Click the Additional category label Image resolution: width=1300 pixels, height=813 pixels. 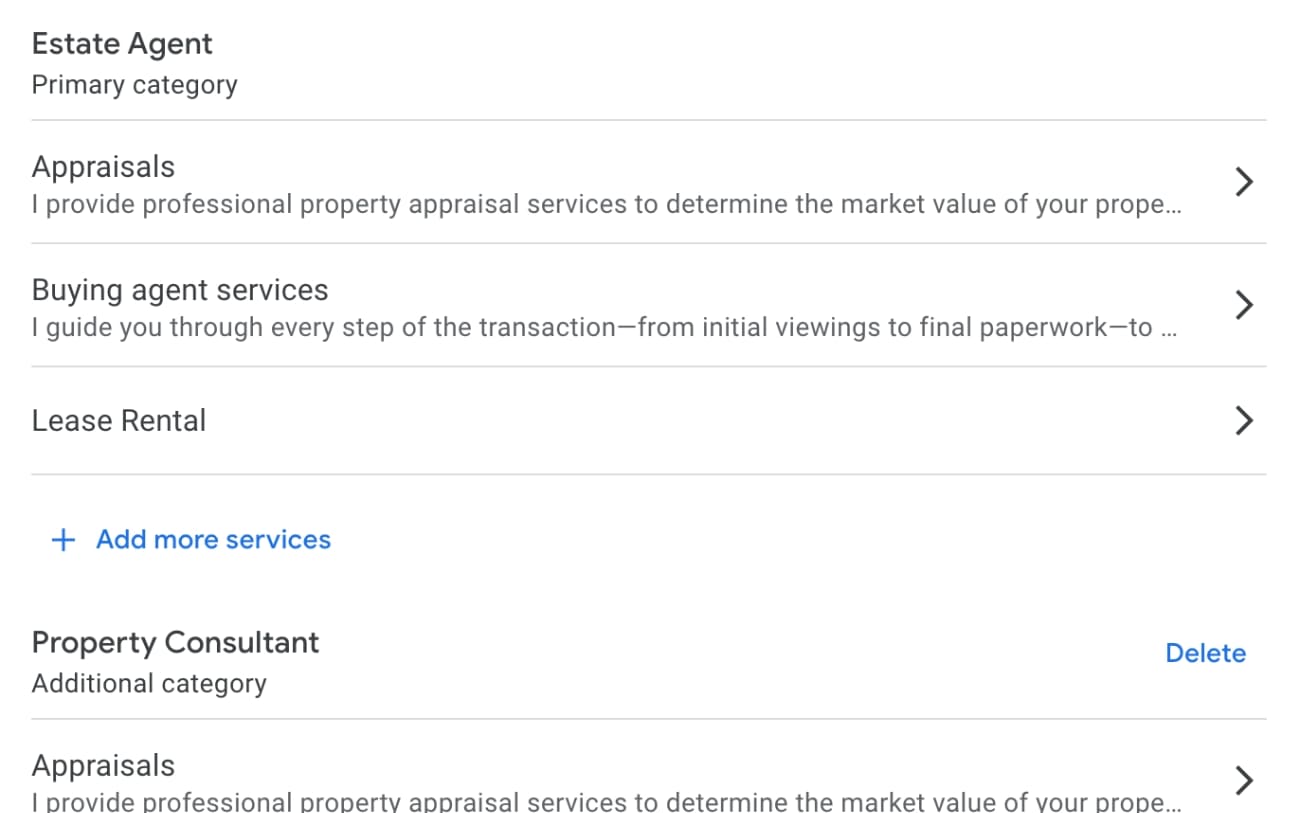tap(149, 684)
